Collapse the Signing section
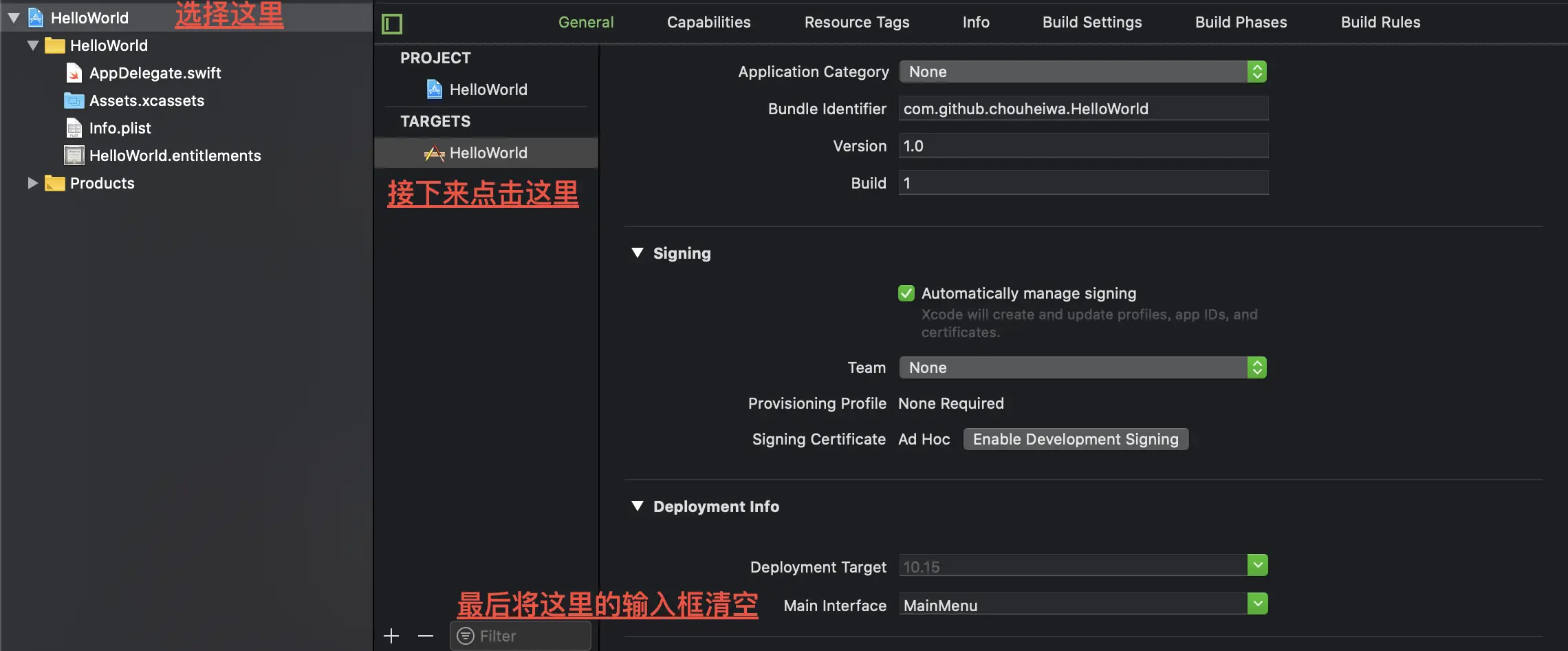Image resolution: width=1568 pixels, height=651 pixels. [637, 253]
